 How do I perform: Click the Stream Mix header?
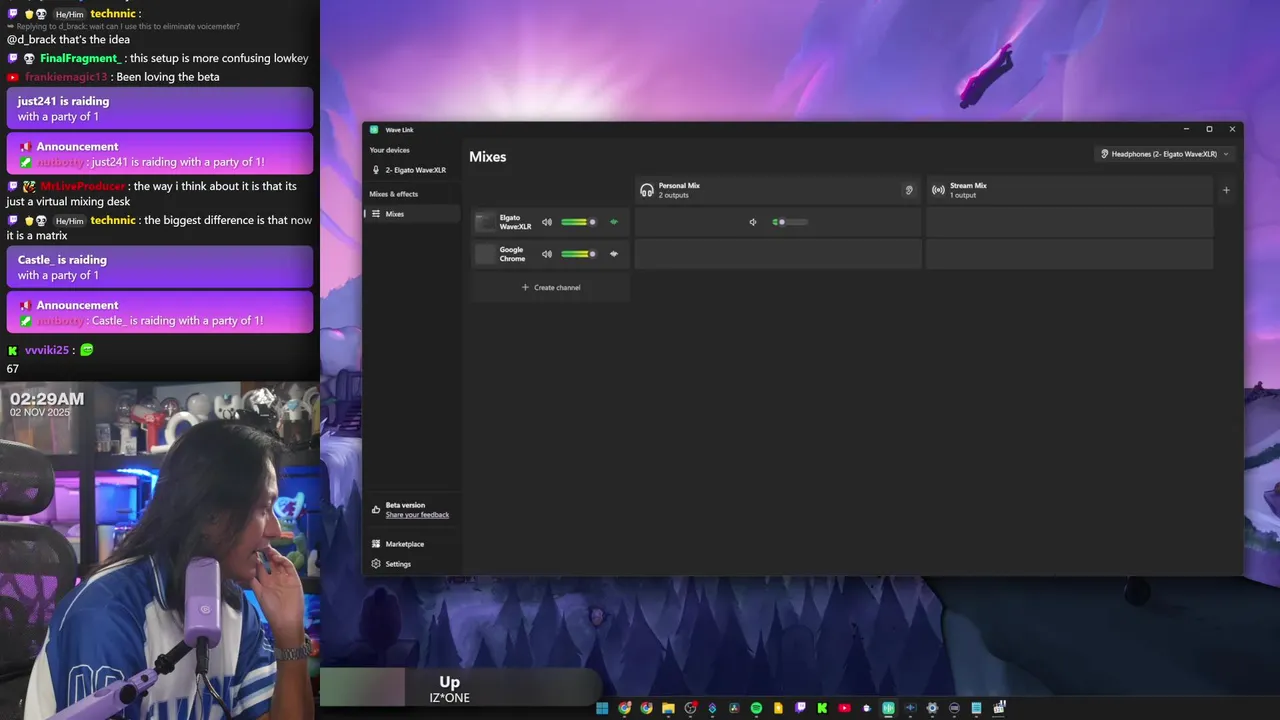[1068, 190]
